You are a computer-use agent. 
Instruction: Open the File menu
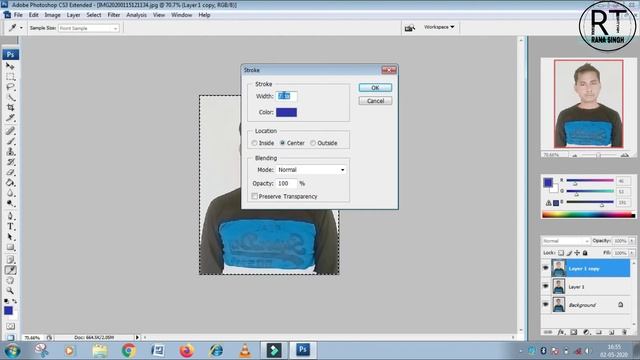click(x=18, y=15)
